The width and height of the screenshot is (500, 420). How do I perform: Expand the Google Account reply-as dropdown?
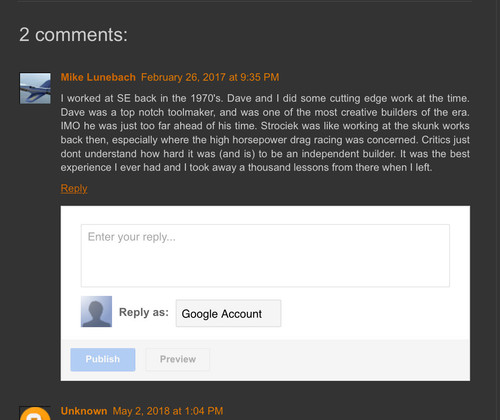[x=228, y=313]
